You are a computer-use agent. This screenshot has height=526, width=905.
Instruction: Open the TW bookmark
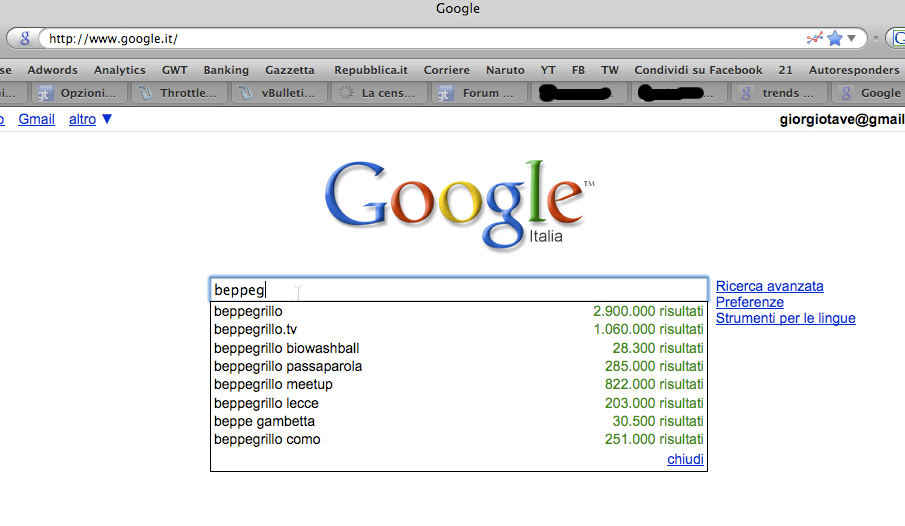pyautogui.click(x=609, y=70)
